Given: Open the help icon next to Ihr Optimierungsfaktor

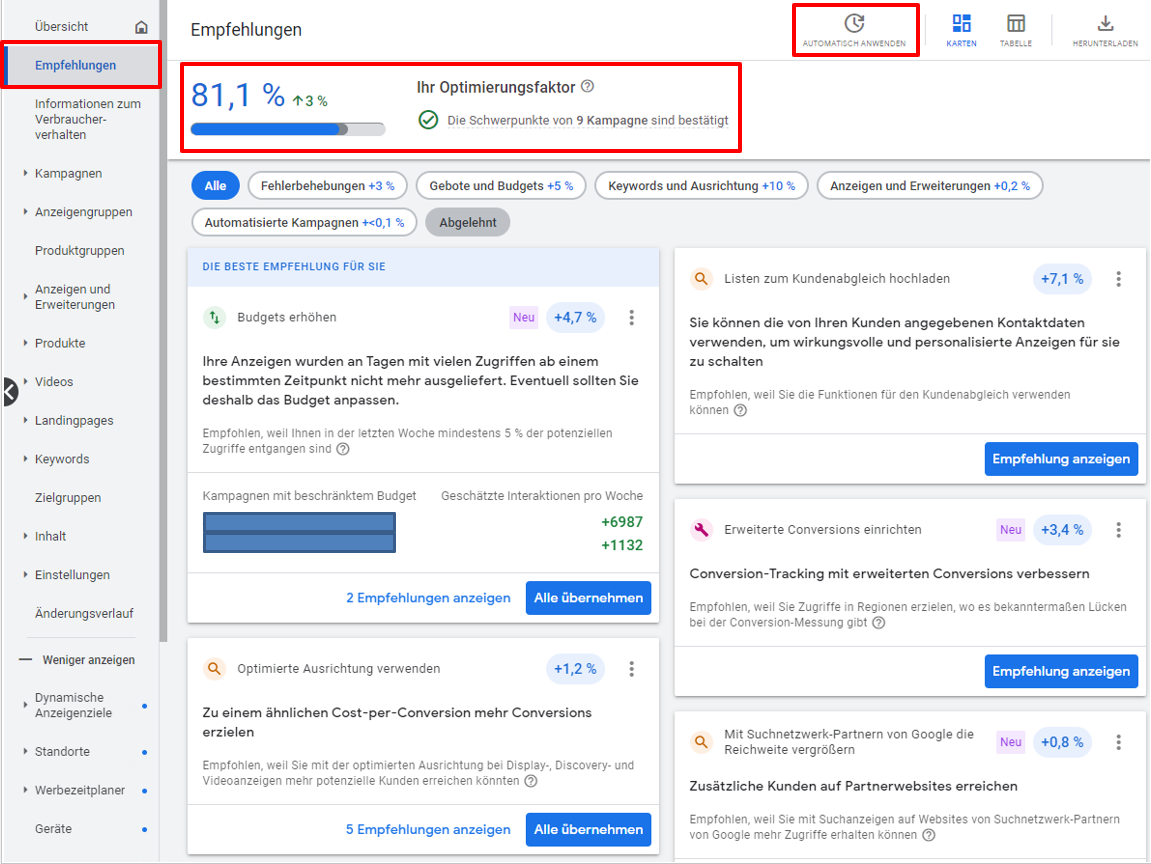Looking at the screenshot, I should coord(587,86).
